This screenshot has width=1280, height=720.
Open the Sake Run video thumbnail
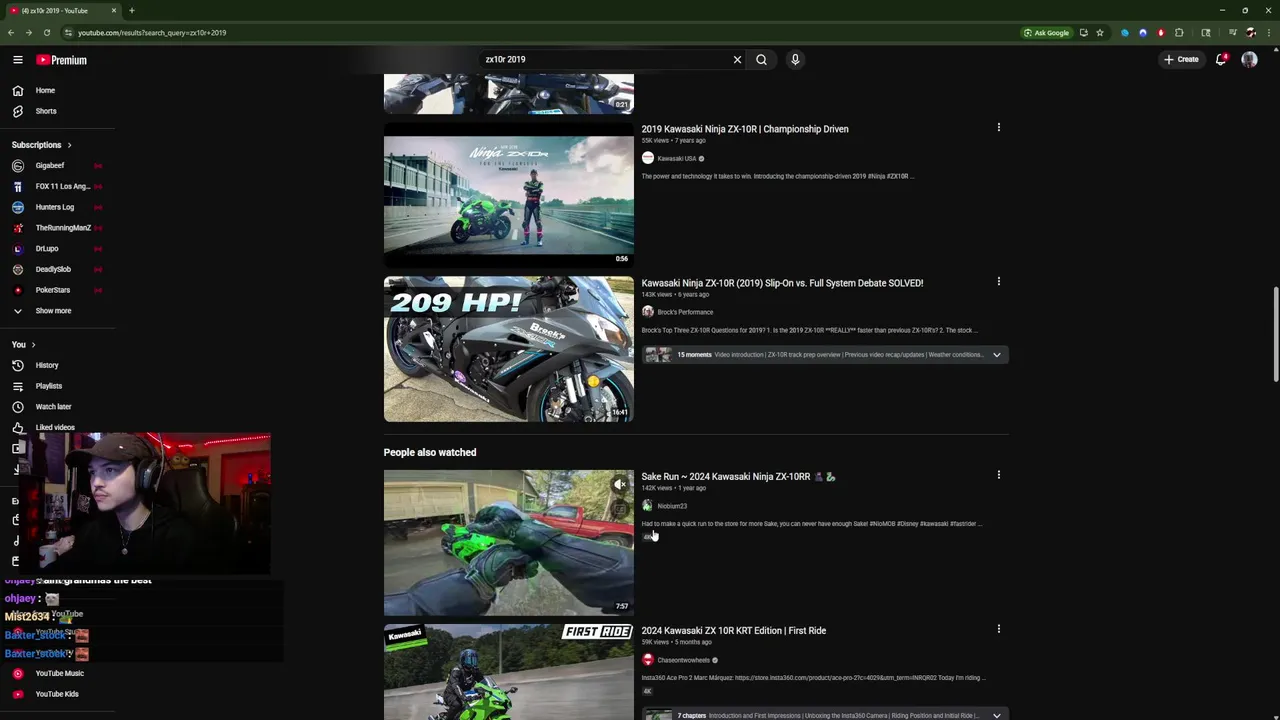[x=508, y=542]
